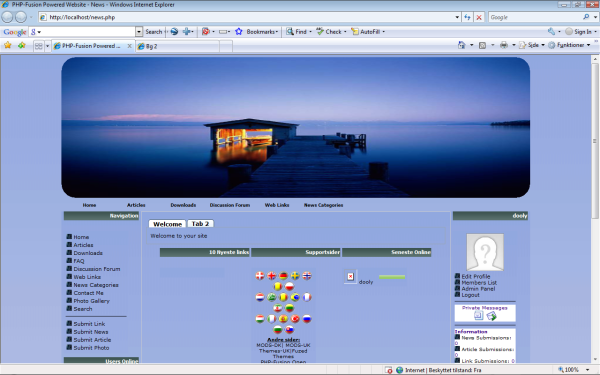
Task: Click the vertical page scrollbar
Action: tap(595, 209)
